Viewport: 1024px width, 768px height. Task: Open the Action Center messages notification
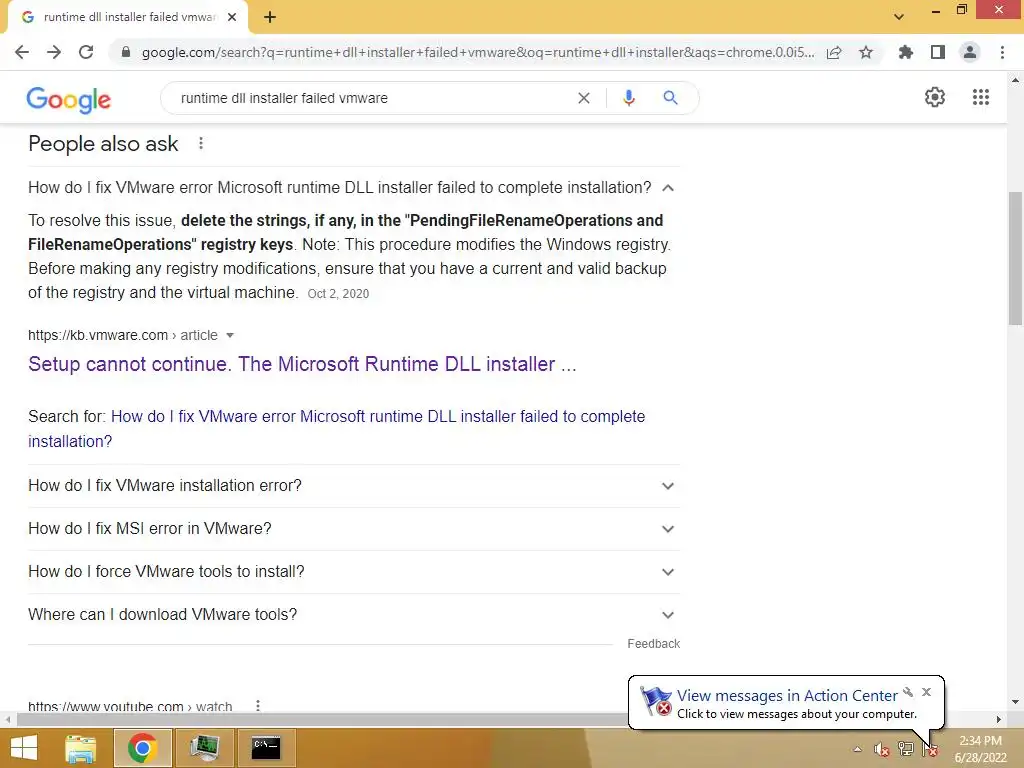click(x=787, y=696)
